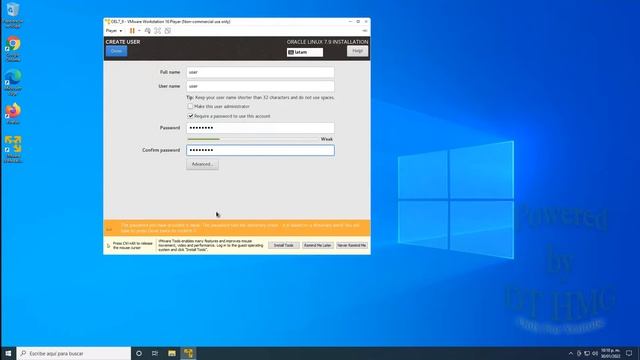The width and height of the screenshot is (640, 360).
Task: Click the blue Done button
Action: 116,51
